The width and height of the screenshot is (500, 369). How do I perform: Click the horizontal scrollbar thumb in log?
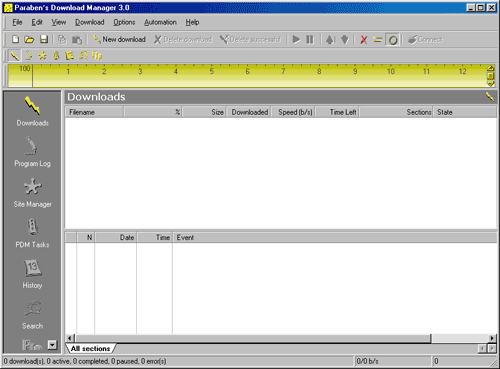click(x=252, y=338)
